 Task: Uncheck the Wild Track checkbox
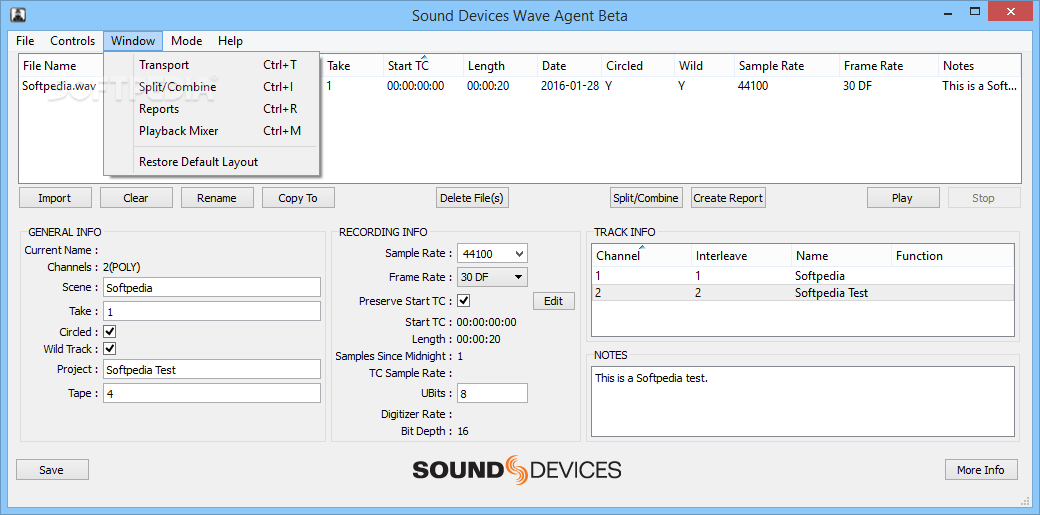110,348
